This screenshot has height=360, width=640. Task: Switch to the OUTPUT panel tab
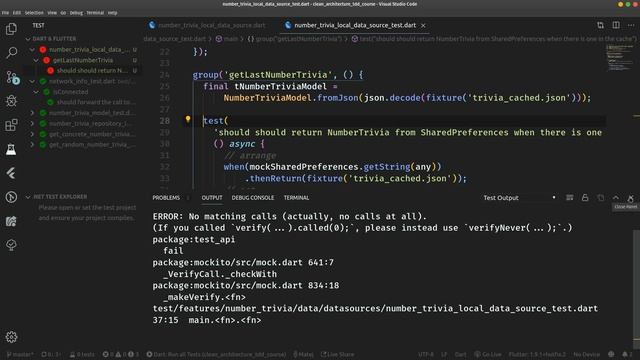212,198
